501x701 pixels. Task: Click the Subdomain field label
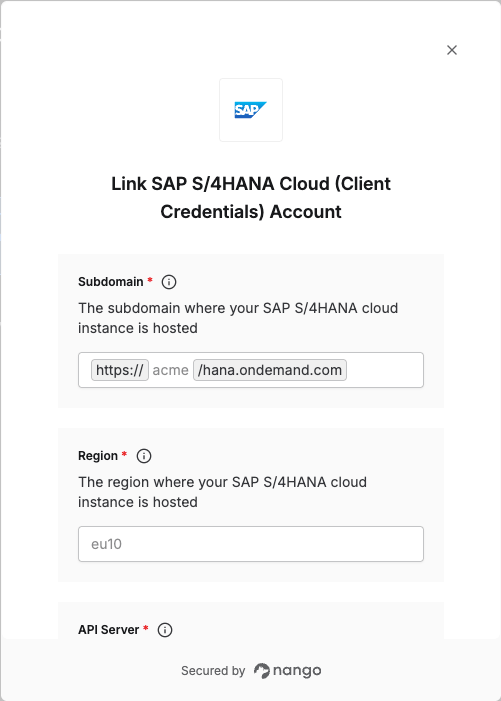click(x=111, y=282)
